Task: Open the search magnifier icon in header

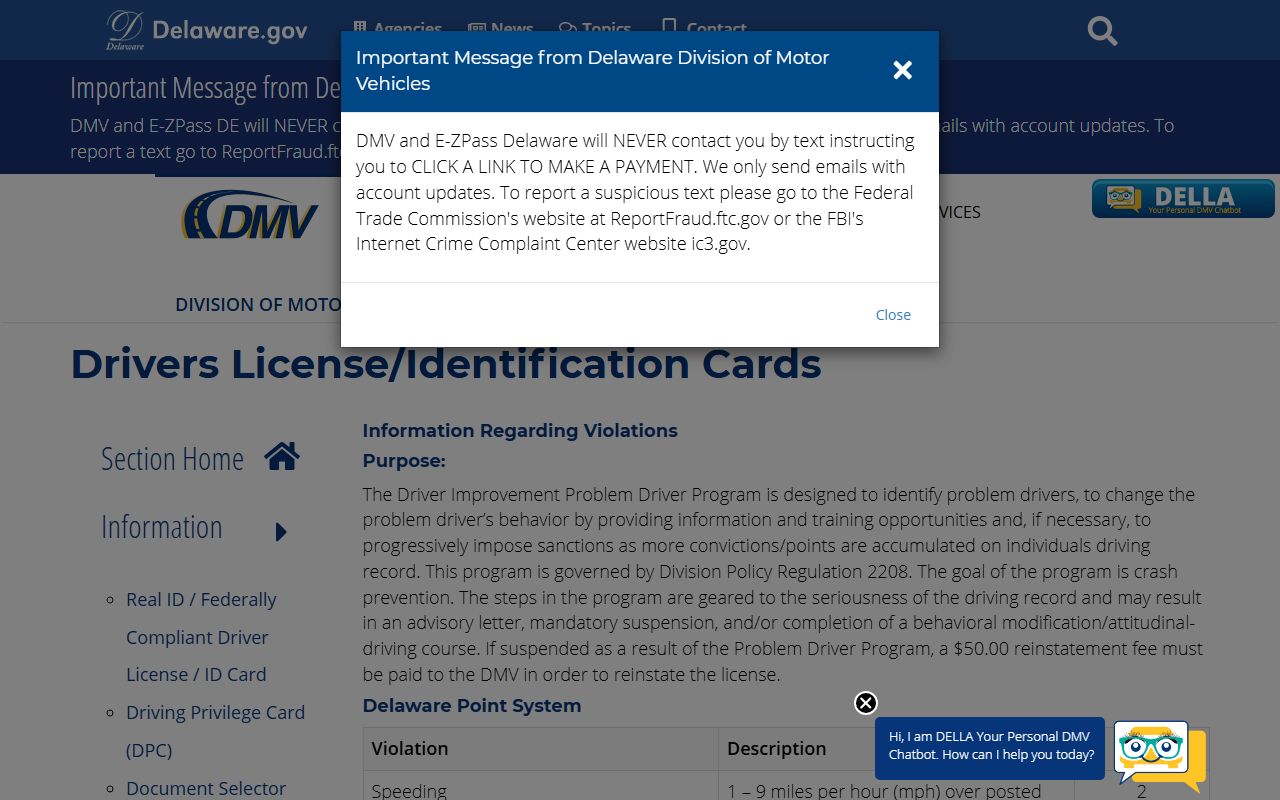Action: (1102, 31)
